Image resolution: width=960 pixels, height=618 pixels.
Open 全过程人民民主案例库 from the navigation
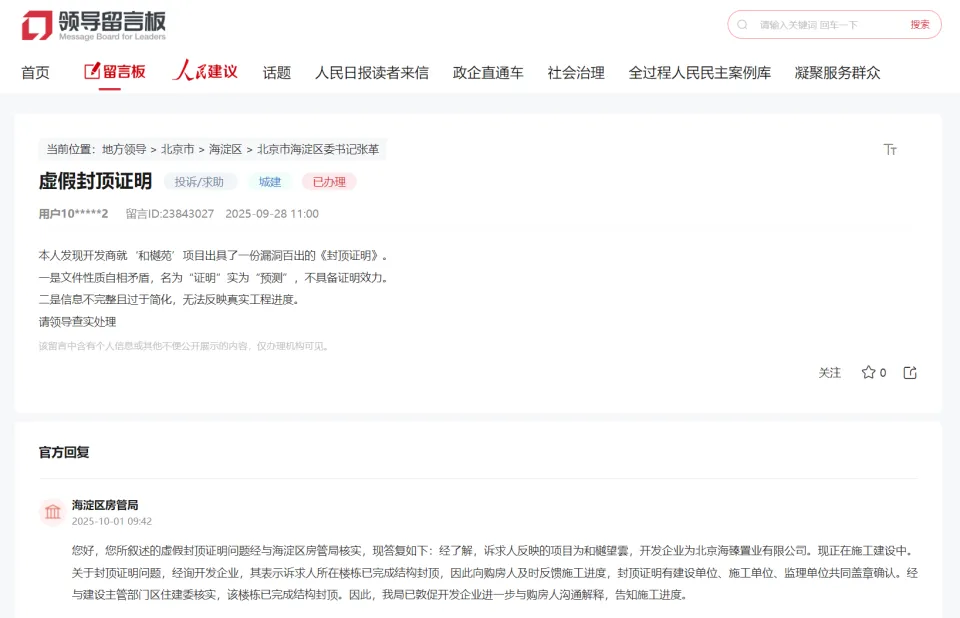pyautogui.click(x=699, y=71)
